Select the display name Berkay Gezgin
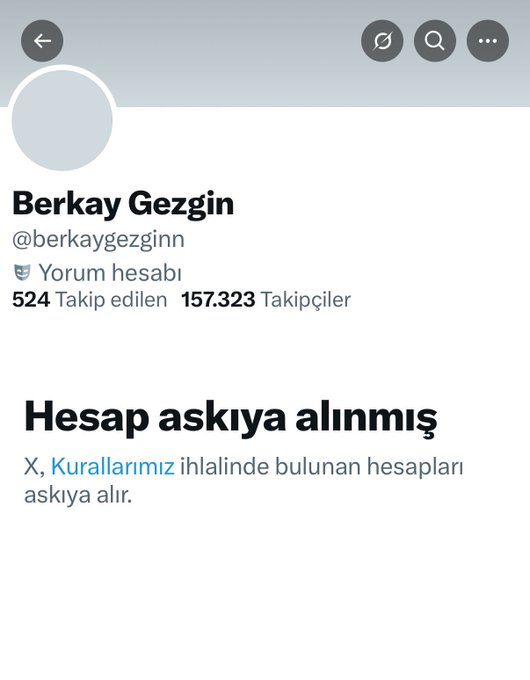 [123, 203]
